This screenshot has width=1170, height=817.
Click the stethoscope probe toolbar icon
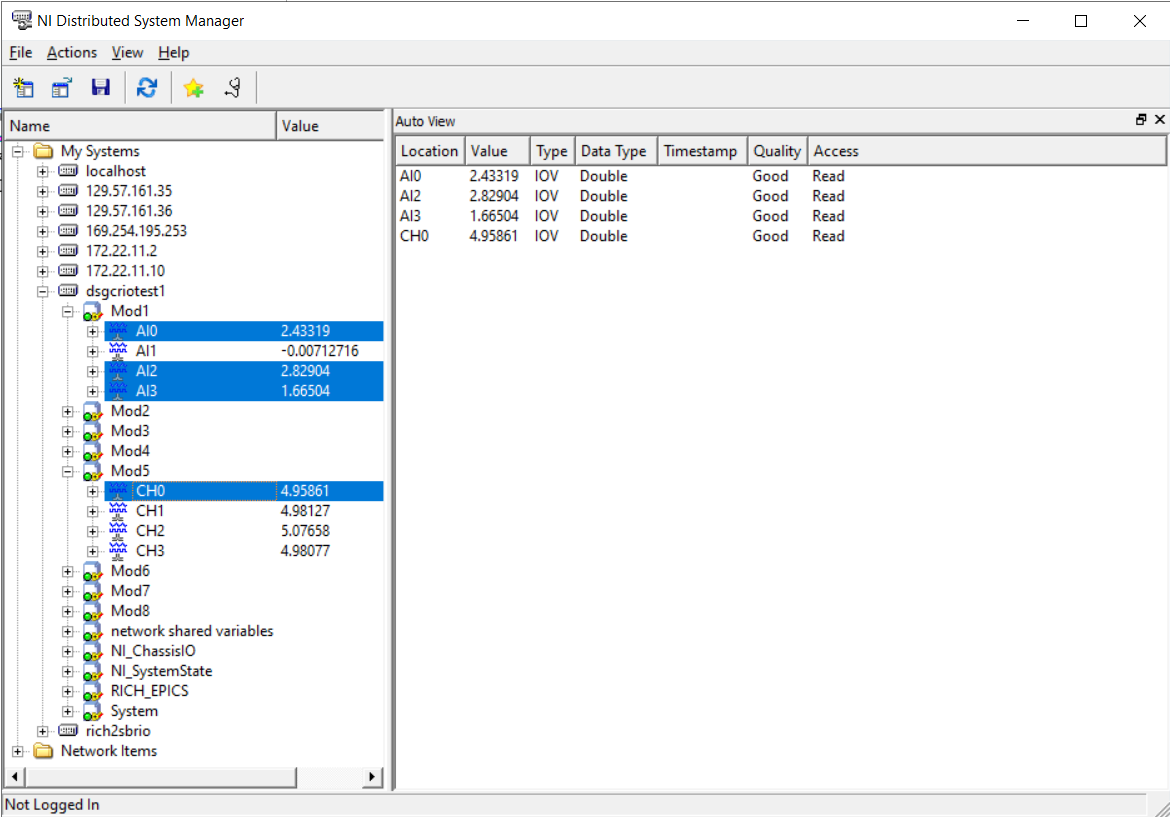coord(233,88)
